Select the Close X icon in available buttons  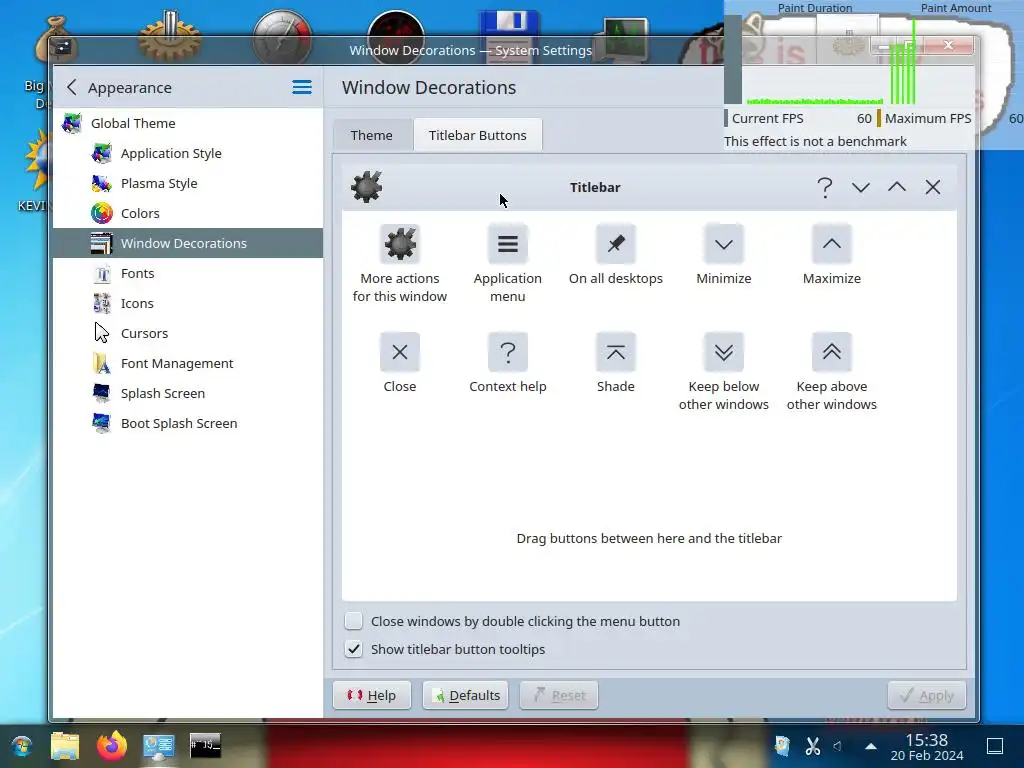tap(400, 352)
